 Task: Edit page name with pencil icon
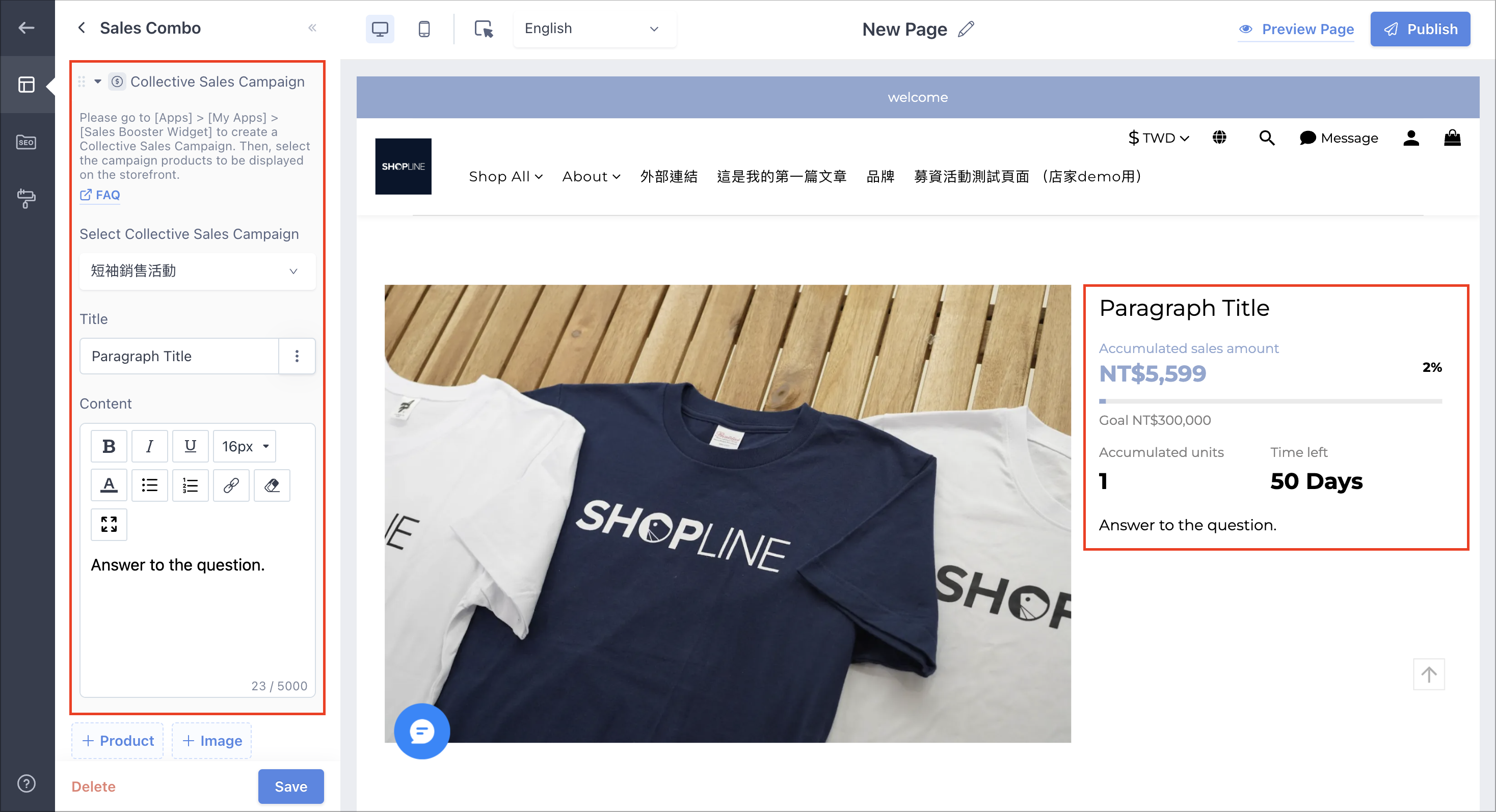click(966, 29)
